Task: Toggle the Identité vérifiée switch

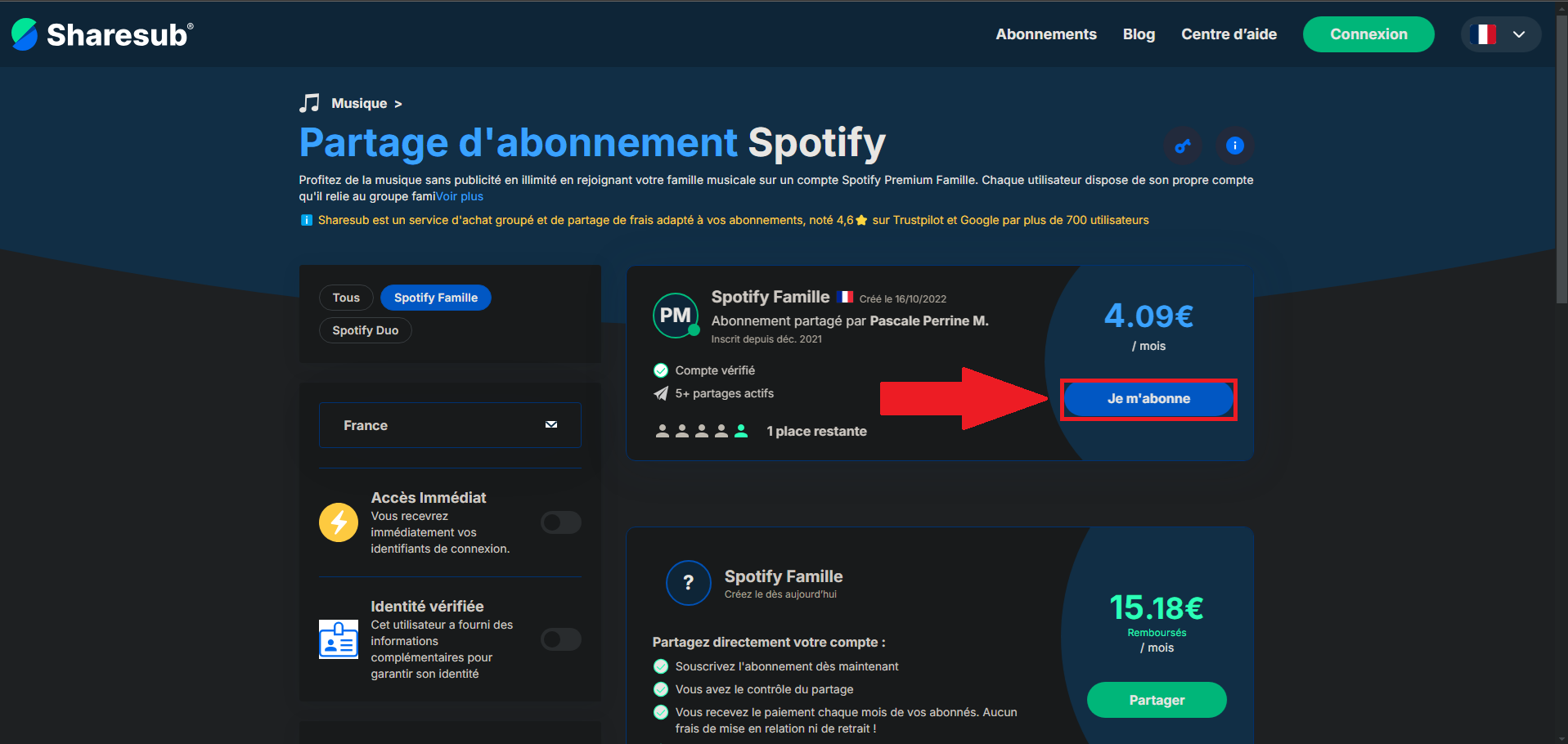Action: pos(561,639)
